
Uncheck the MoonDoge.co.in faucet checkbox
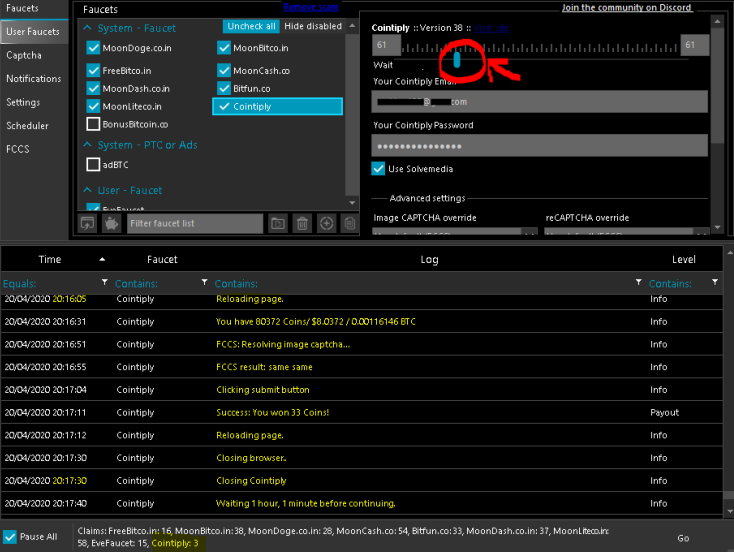point(93,48)
